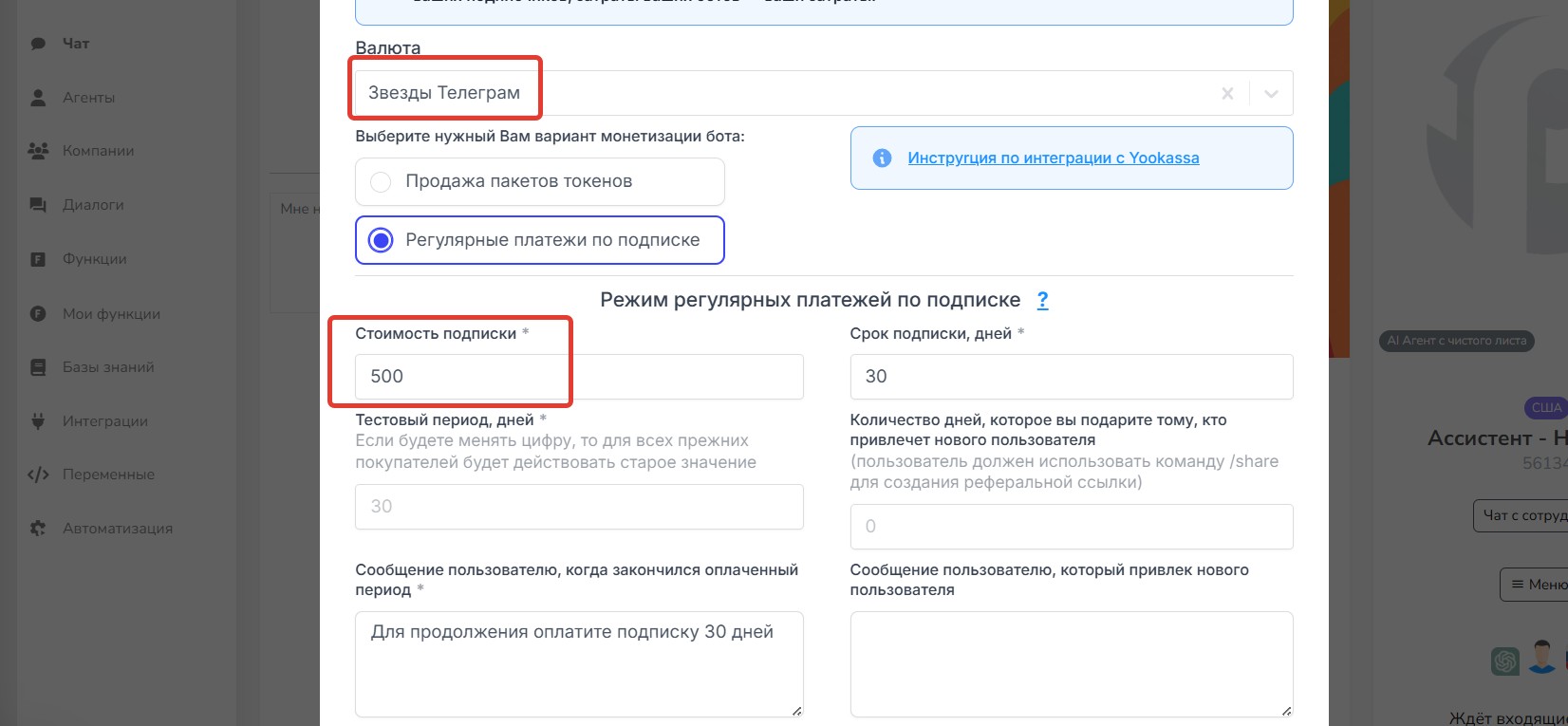The image size is (1568, 726).
Task: Open the Functions menu item
Action: 94,259
